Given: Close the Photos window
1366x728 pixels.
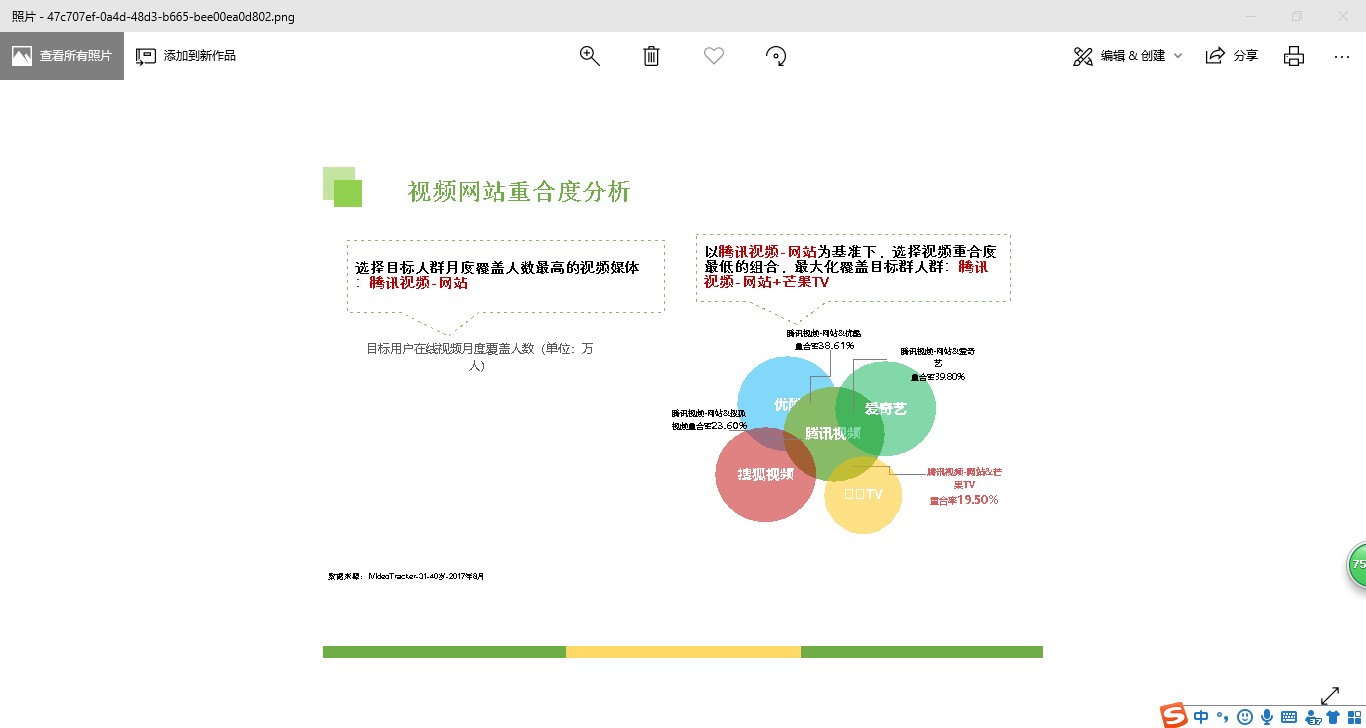Looking at the screenshot, I should [x=1343, y=16].
